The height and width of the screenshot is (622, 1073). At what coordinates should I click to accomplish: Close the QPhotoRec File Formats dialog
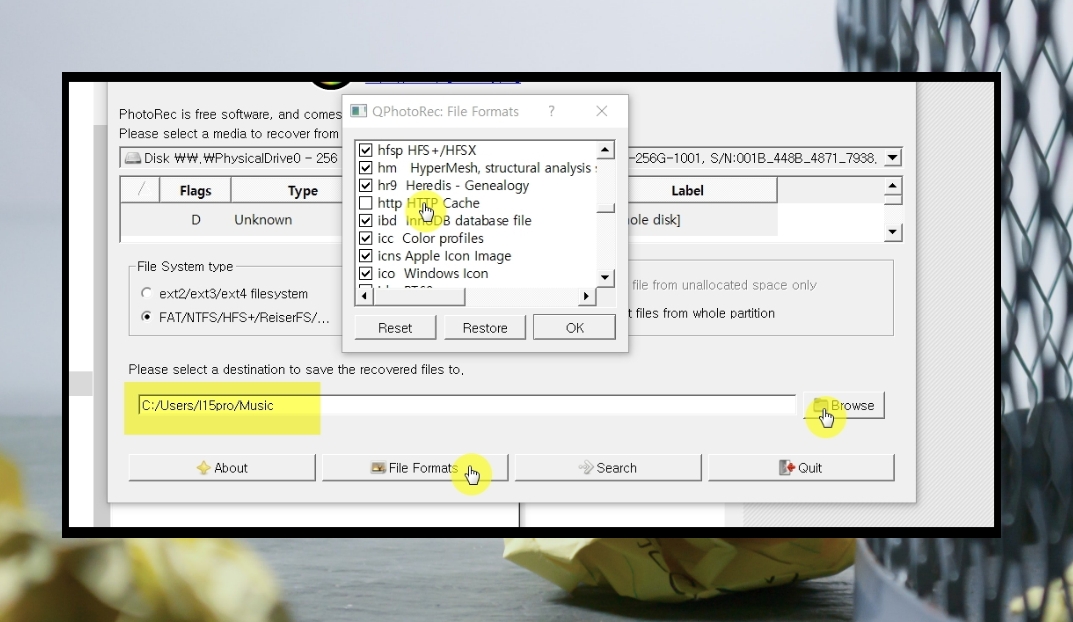click(x=602, y=111)
